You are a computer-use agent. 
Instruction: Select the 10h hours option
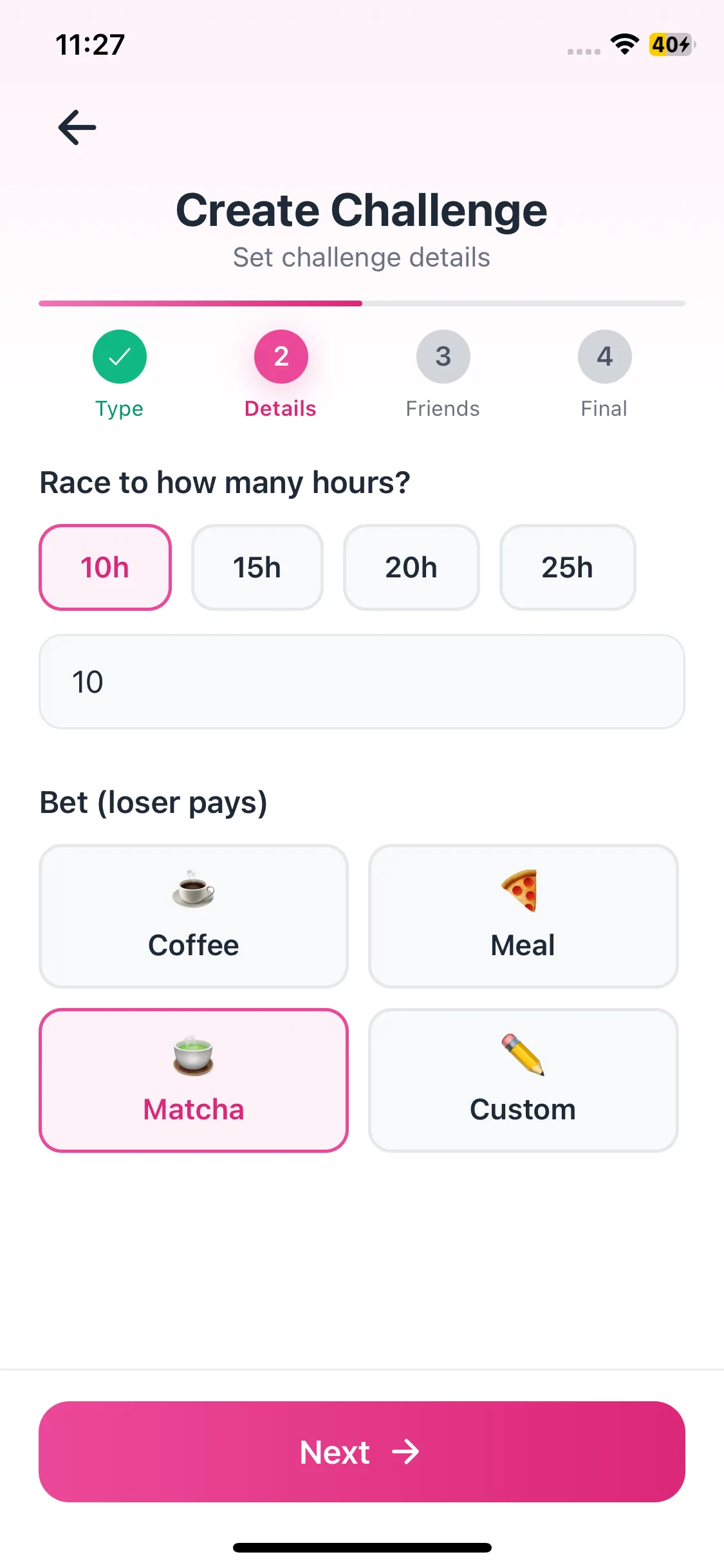105,567
